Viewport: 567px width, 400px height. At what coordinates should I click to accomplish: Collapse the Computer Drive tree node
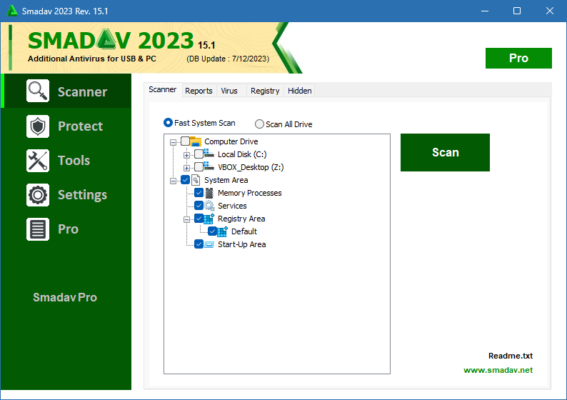(173, 142)
